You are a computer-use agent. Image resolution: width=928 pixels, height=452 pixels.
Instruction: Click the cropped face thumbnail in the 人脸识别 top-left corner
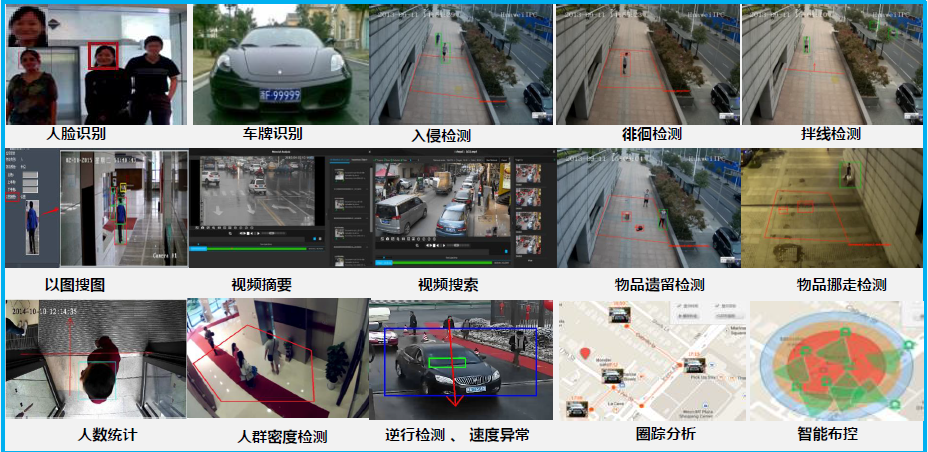point(27,26)
